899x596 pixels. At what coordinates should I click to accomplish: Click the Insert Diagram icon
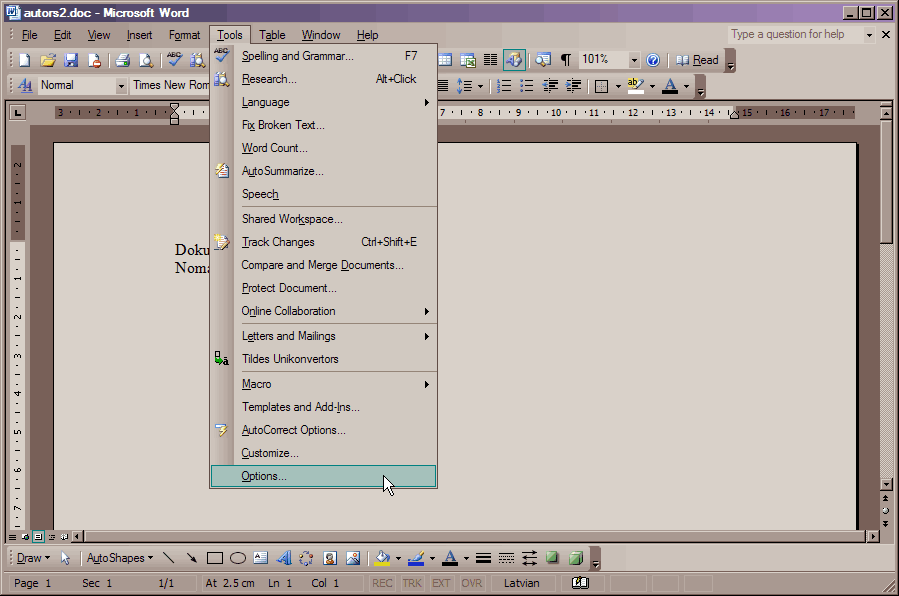pyautogui.click(x=307, y=558)
